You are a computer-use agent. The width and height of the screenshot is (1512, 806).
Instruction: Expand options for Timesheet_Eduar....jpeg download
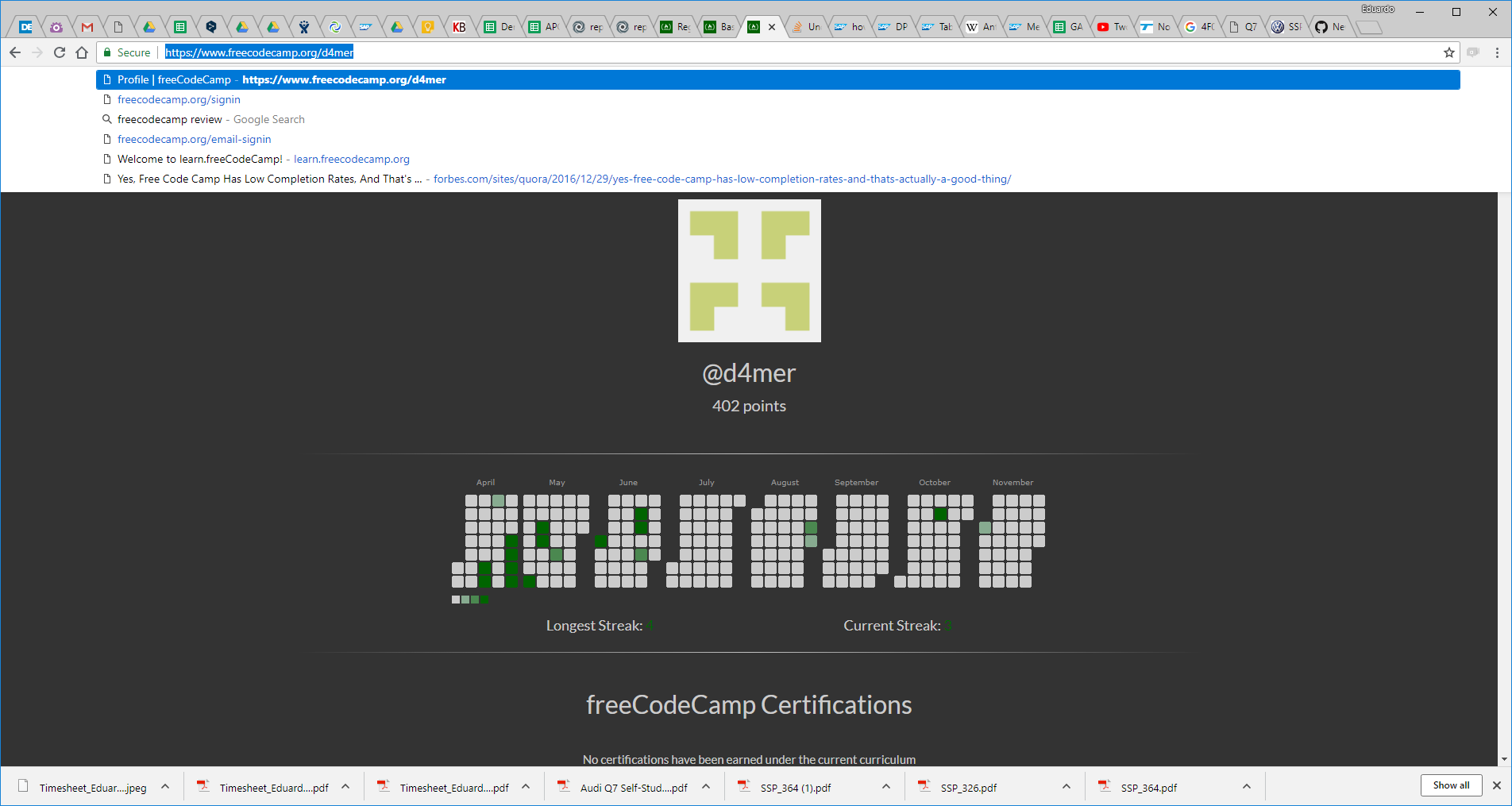tap(165, 787)
